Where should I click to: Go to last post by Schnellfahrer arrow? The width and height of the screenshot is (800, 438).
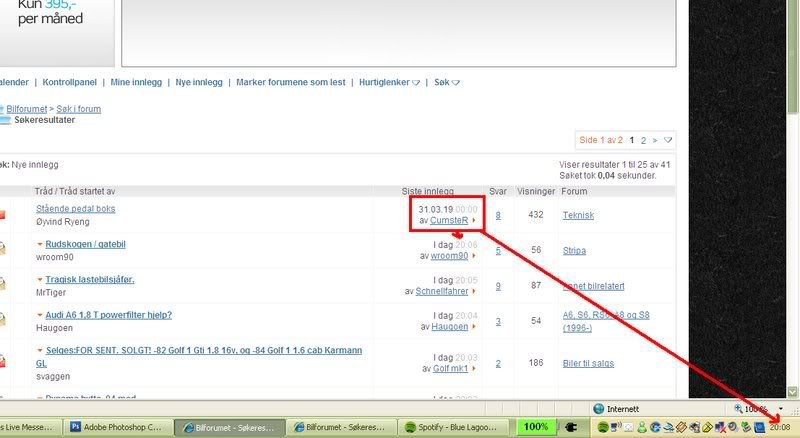(x=473, y=291)
